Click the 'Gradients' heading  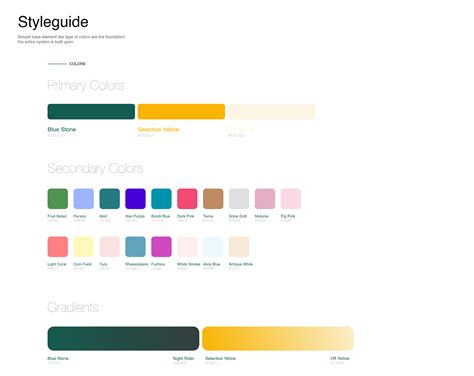tap(73, 307)
